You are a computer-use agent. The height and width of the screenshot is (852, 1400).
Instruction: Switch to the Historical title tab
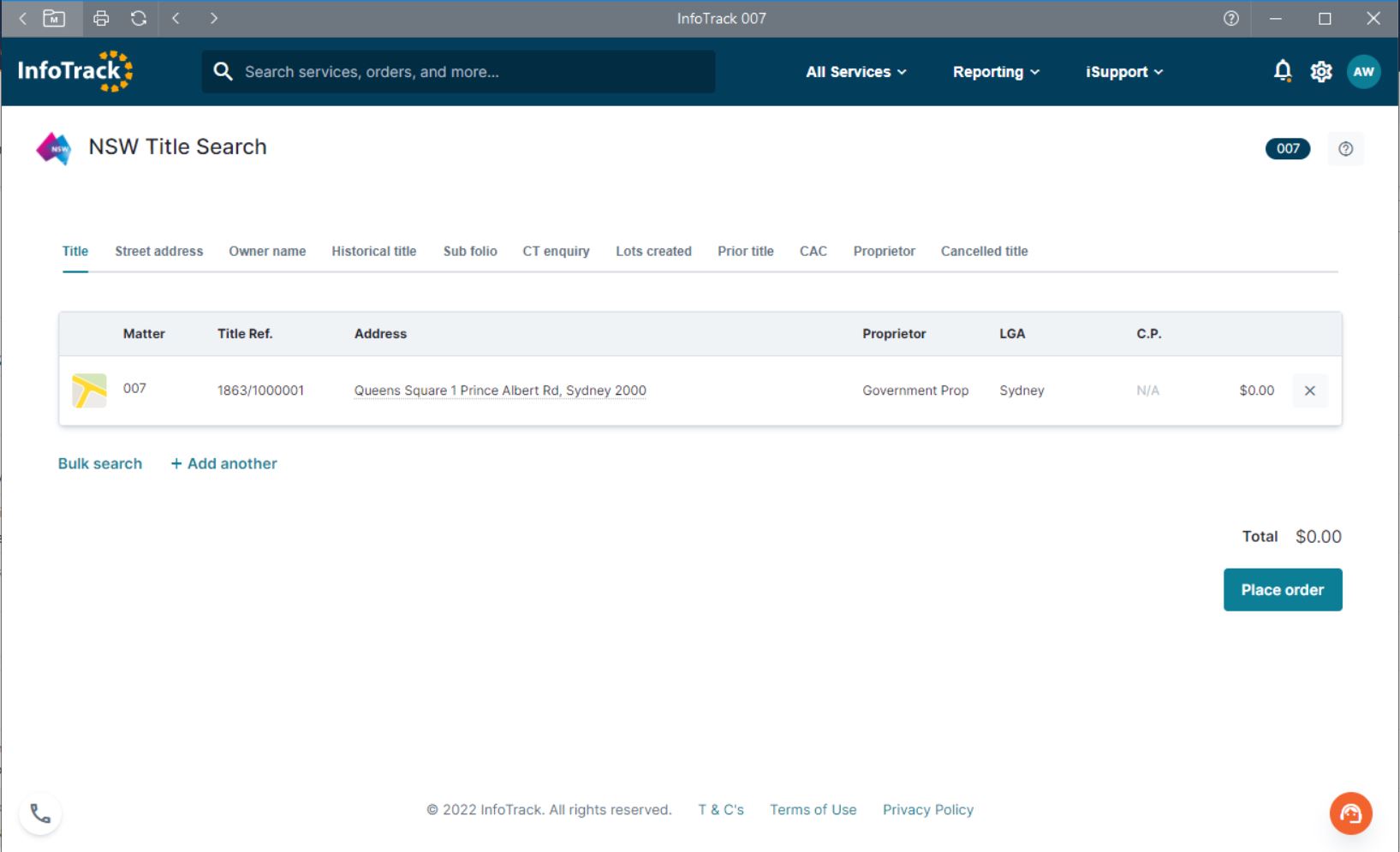(374, 251)
